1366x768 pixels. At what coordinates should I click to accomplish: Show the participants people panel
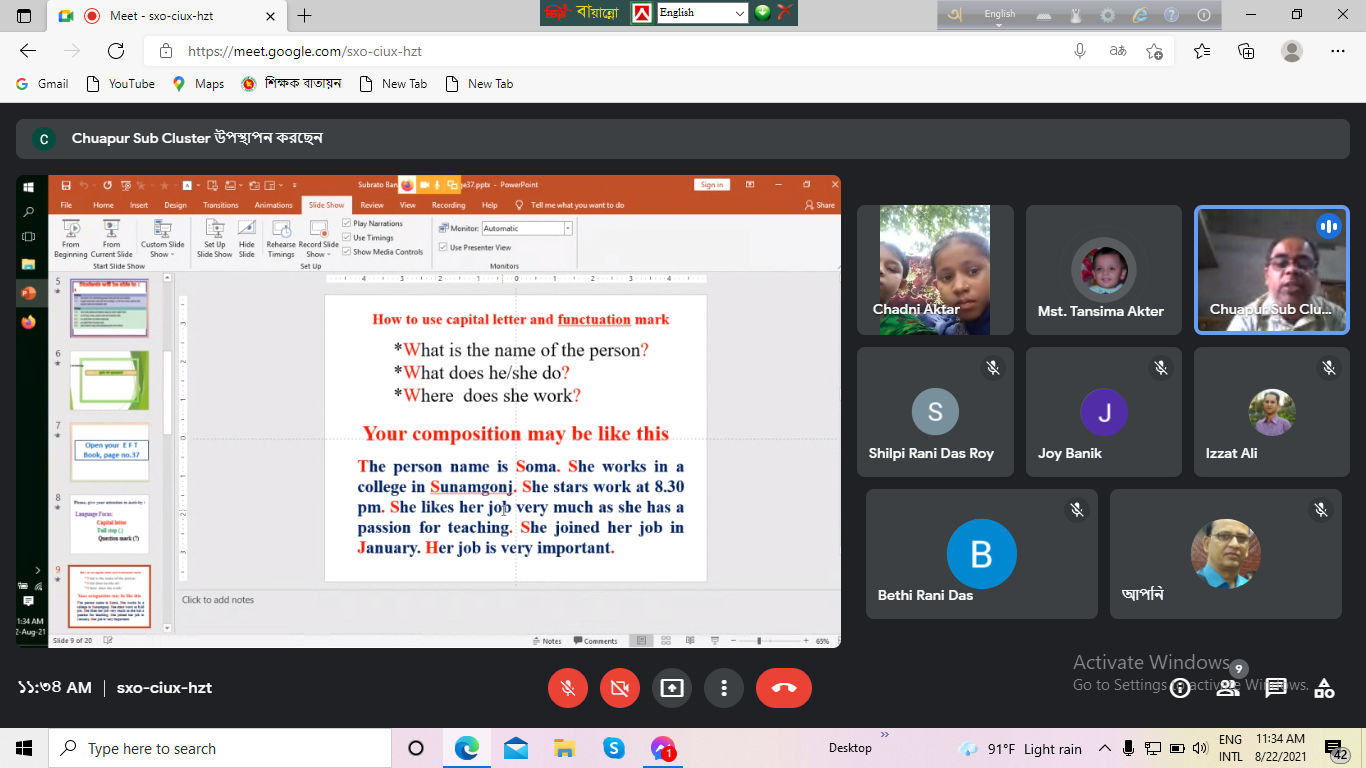click(x=1228, y=688)
